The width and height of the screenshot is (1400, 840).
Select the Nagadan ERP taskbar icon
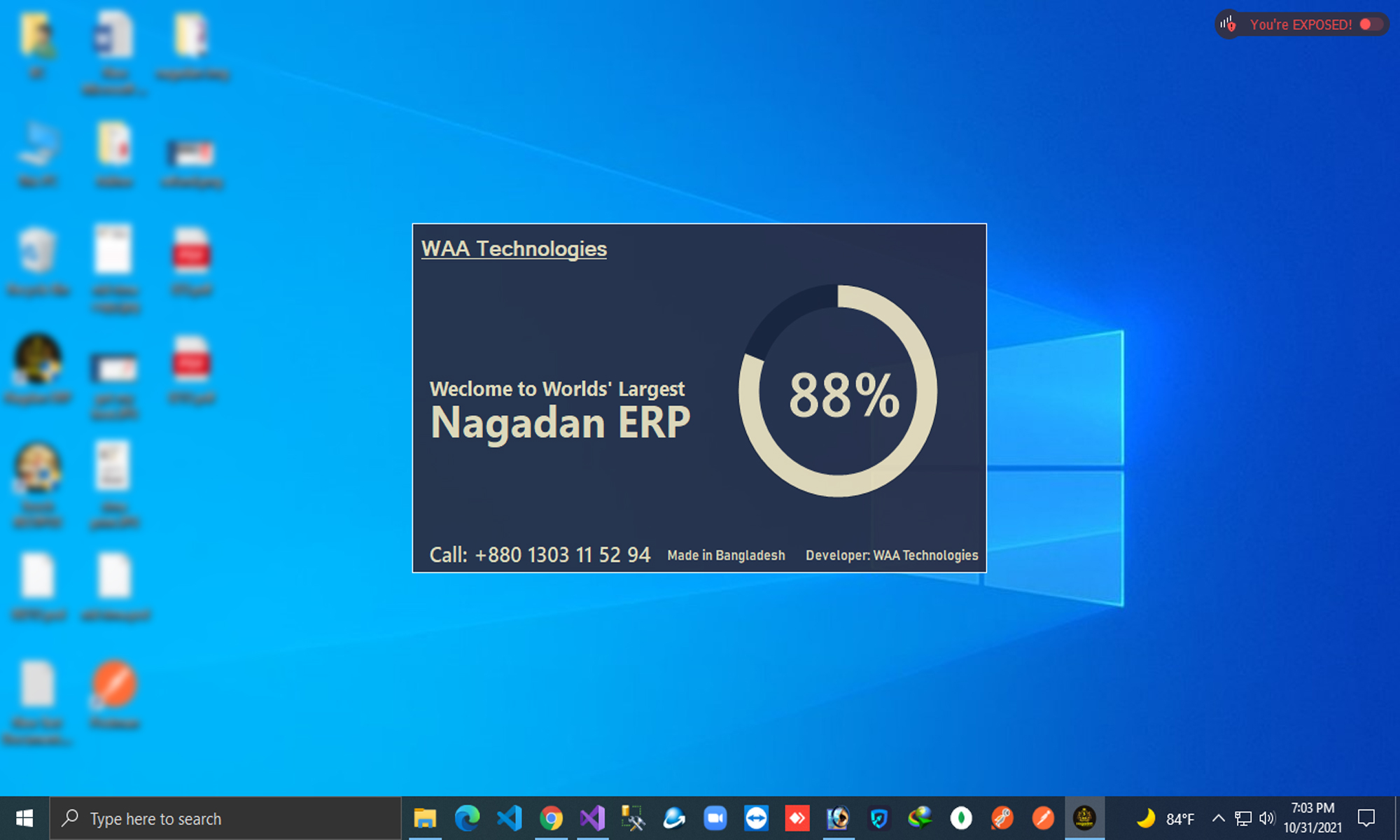point(1086,818)
